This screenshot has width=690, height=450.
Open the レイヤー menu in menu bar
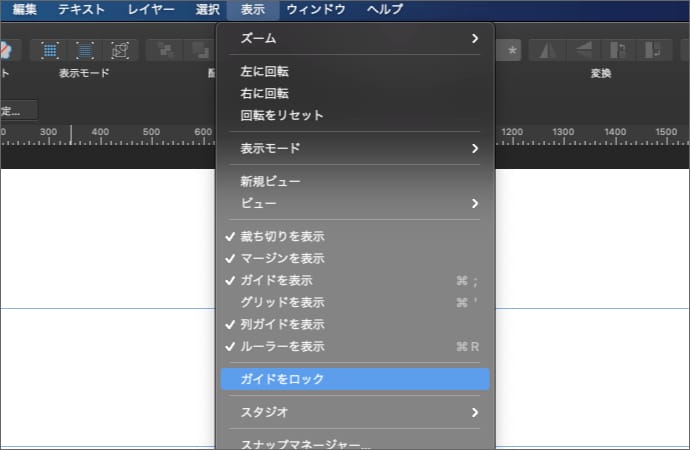pyautogui.click(x=150, y=10)
